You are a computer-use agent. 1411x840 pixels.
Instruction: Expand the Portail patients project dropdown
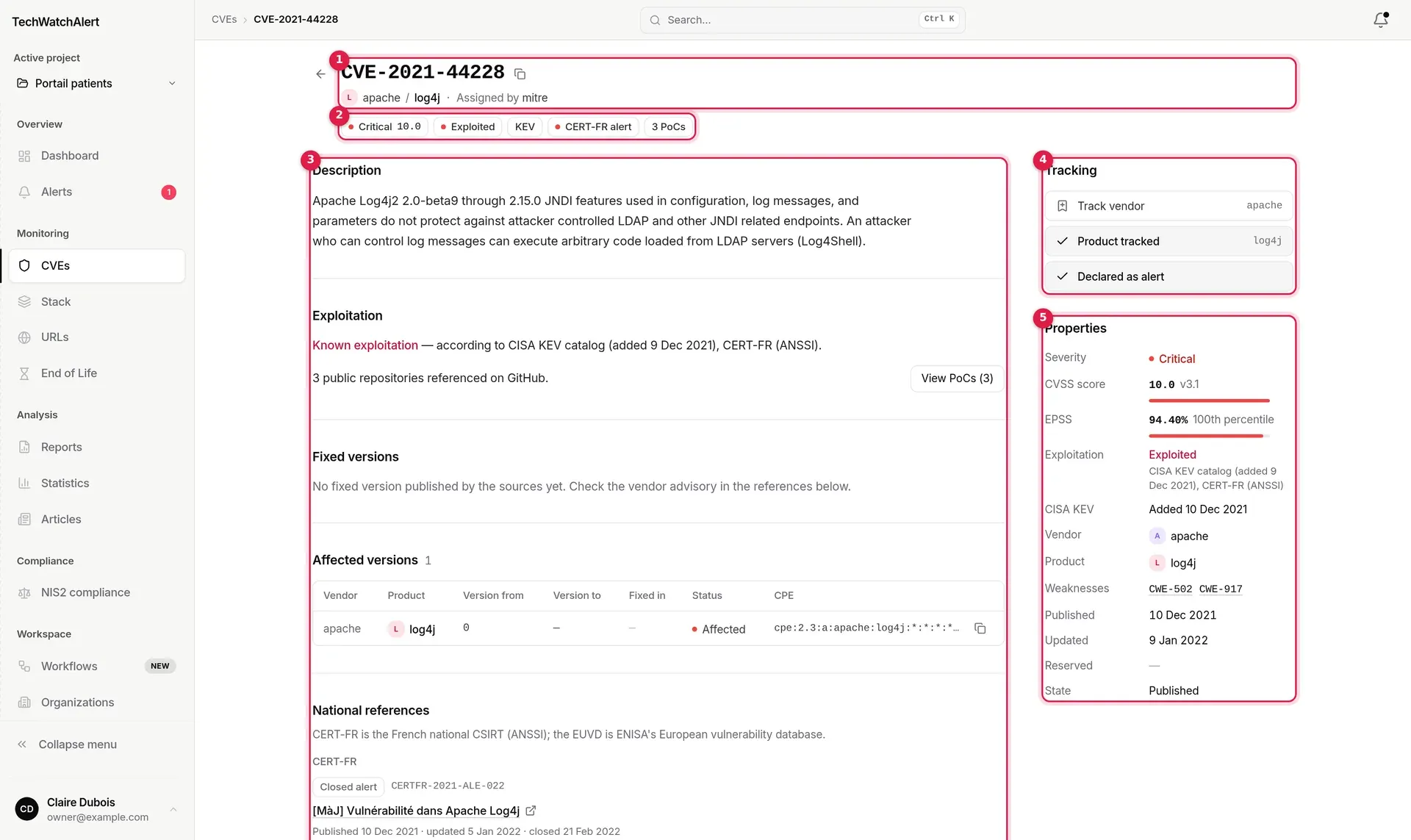click(97, 83)
